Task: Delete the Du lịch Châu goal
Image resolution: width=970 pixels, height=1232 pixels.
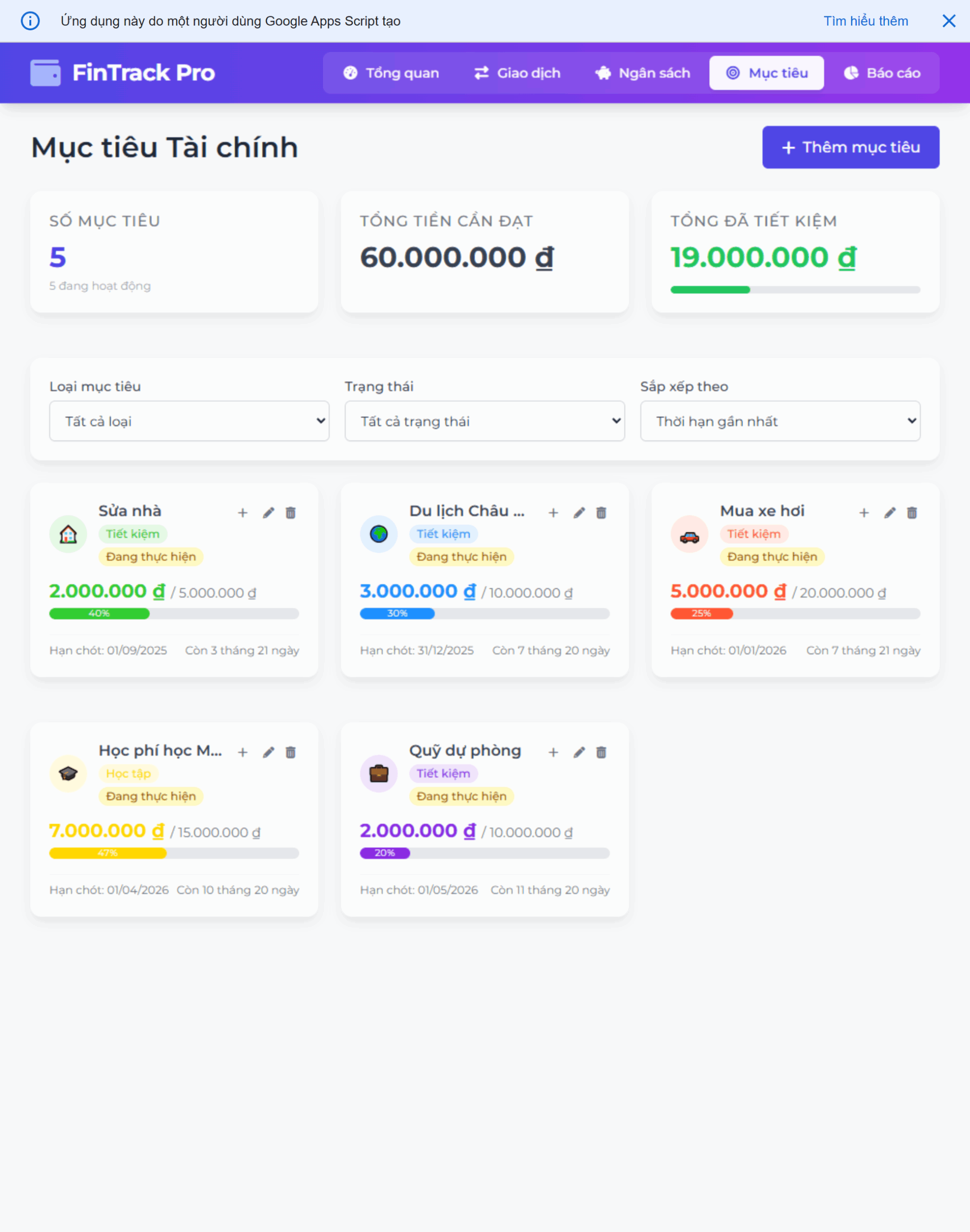Action: (x=601, y=513)
